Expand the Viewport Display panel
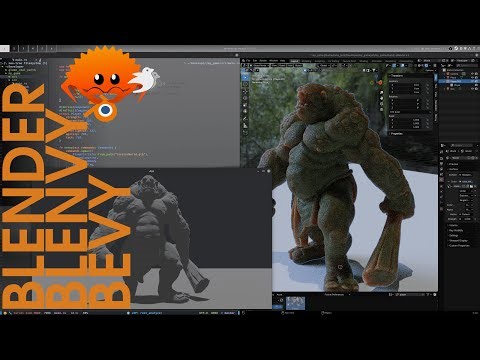This screenshot has width=480, height=360. click(458, 240)
